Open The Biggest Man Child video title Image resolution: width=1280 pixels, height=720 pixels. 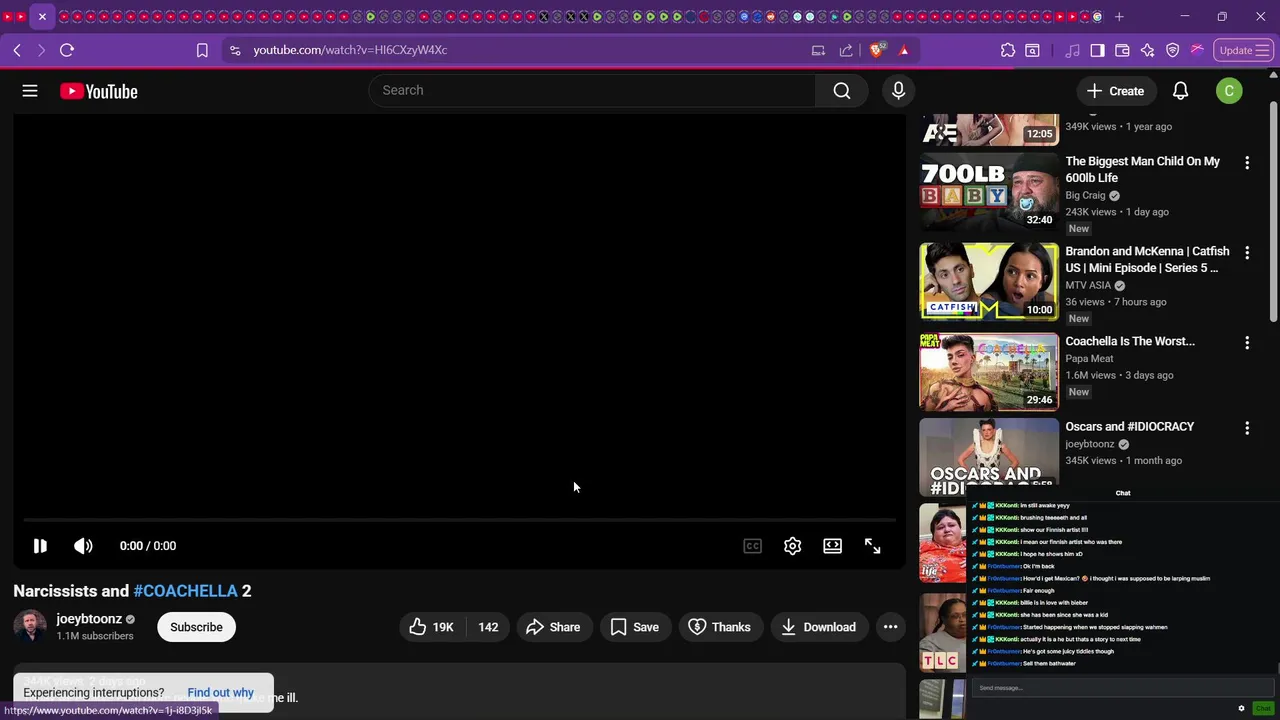click(1143, 169)
